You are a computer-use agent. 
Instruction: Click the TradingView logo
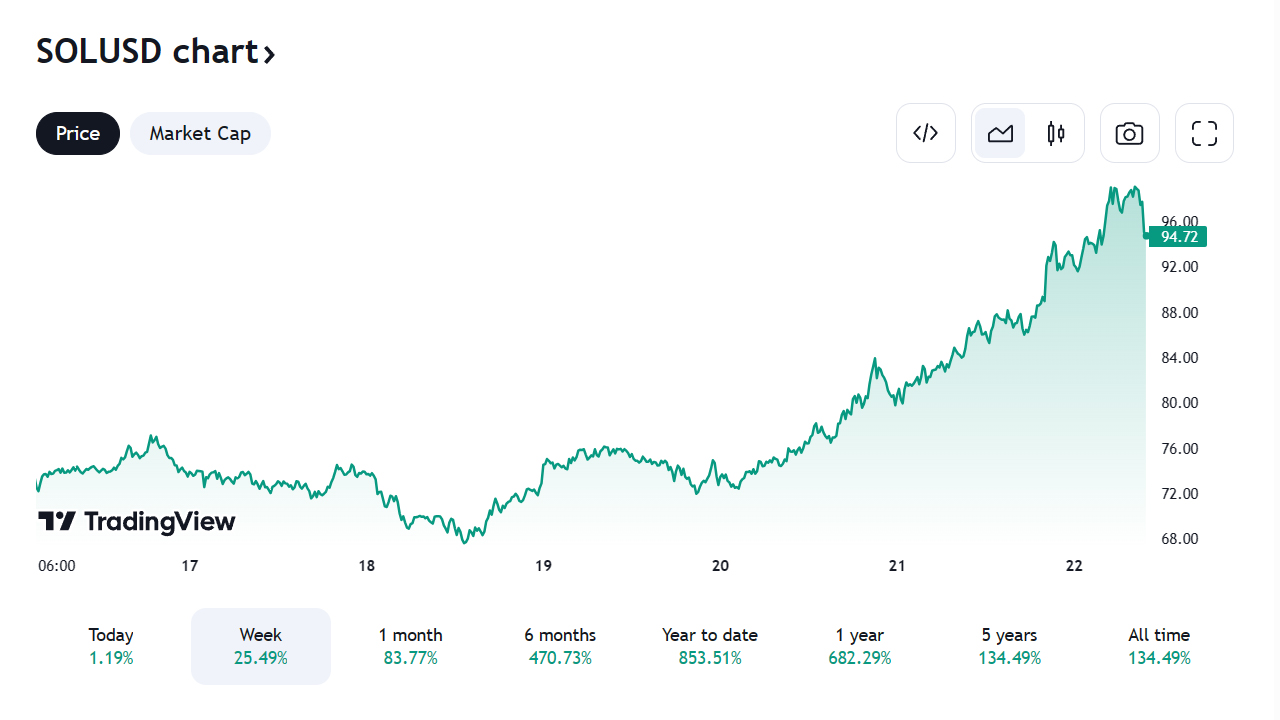pos(137,521)
